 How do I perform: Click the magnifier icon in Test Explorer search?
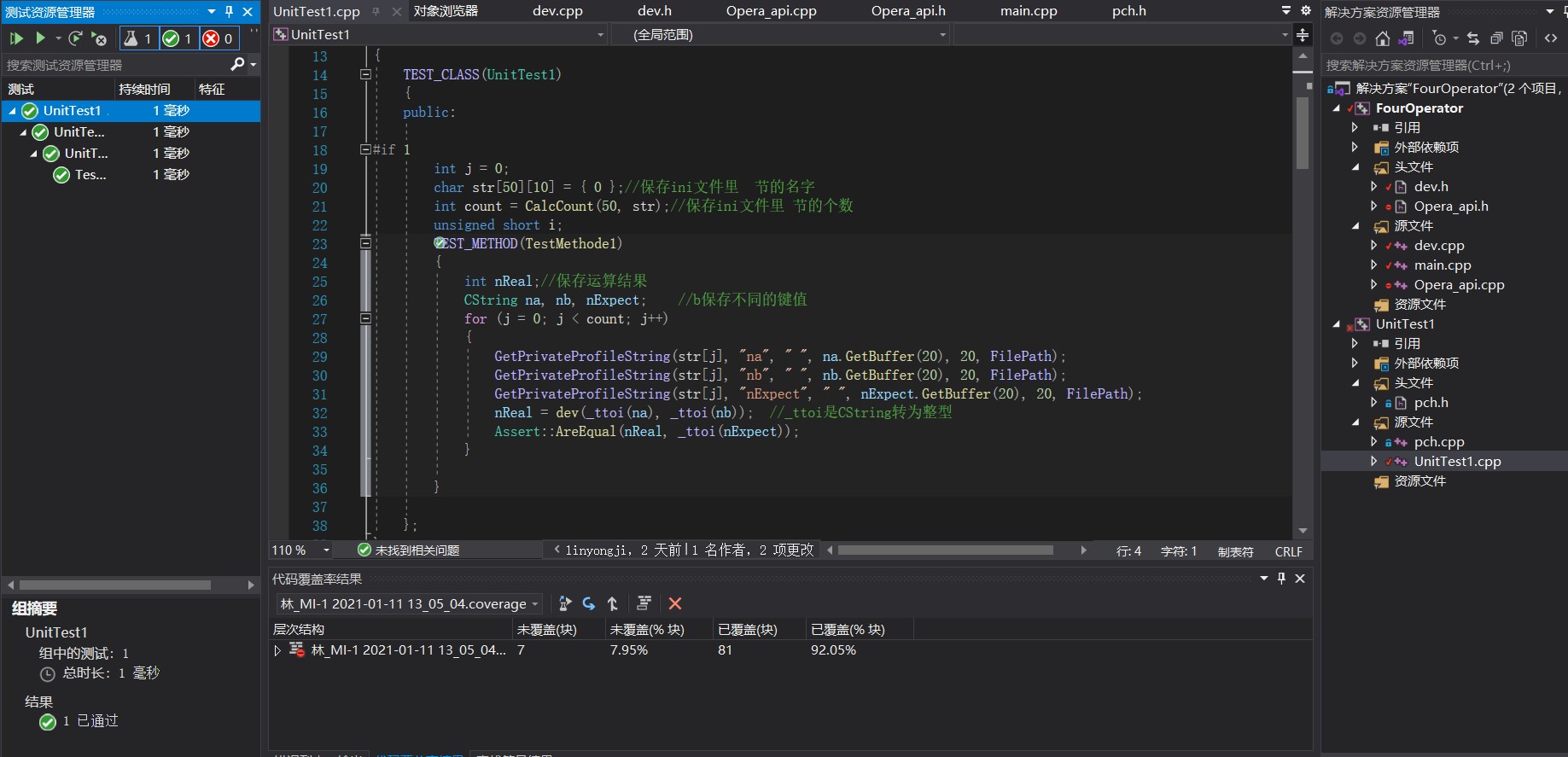[237, 64]
